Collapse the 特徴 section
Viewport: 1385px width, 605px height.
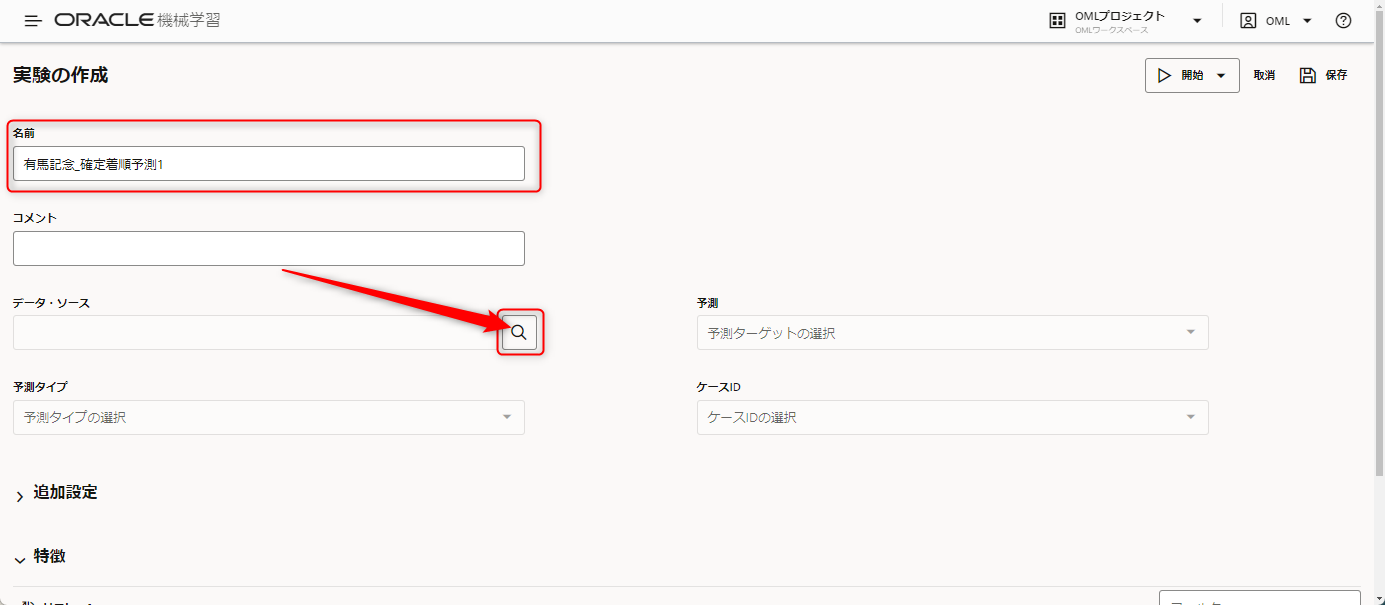coord(20,560)
